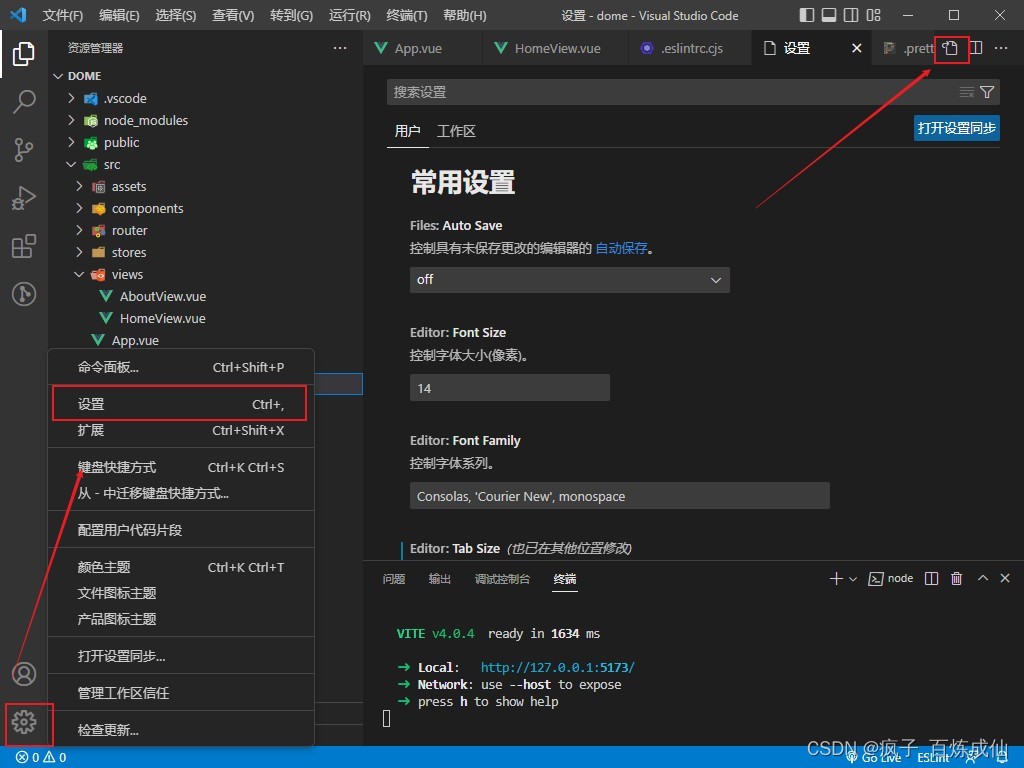Open 编辑(E) menu
1024x768 pixels.
tap(119, 15)
